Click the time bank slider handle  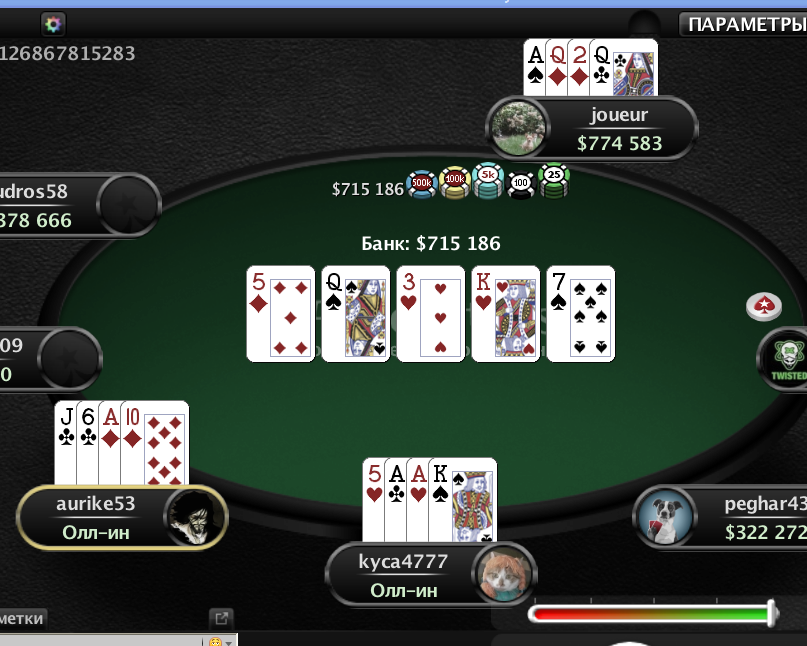[x=771, y=613]
